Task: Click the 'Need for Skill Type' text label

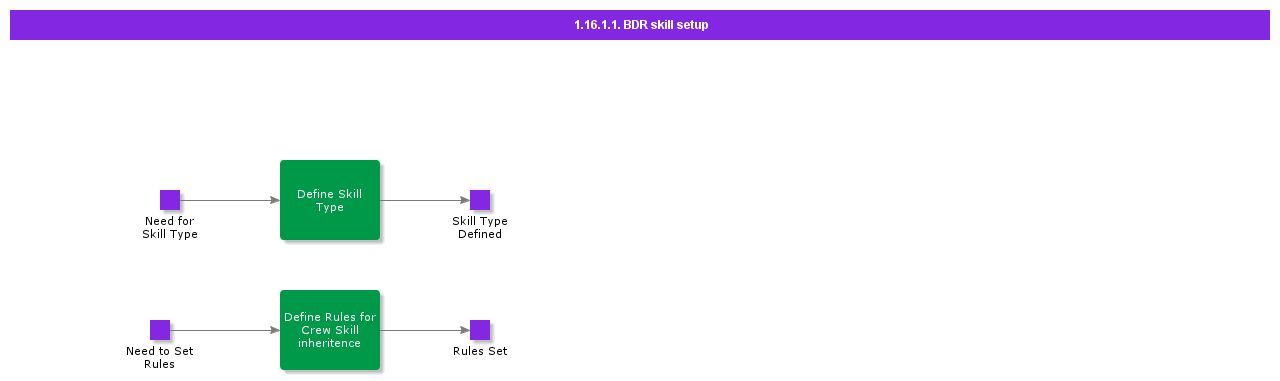Action: 170,228
